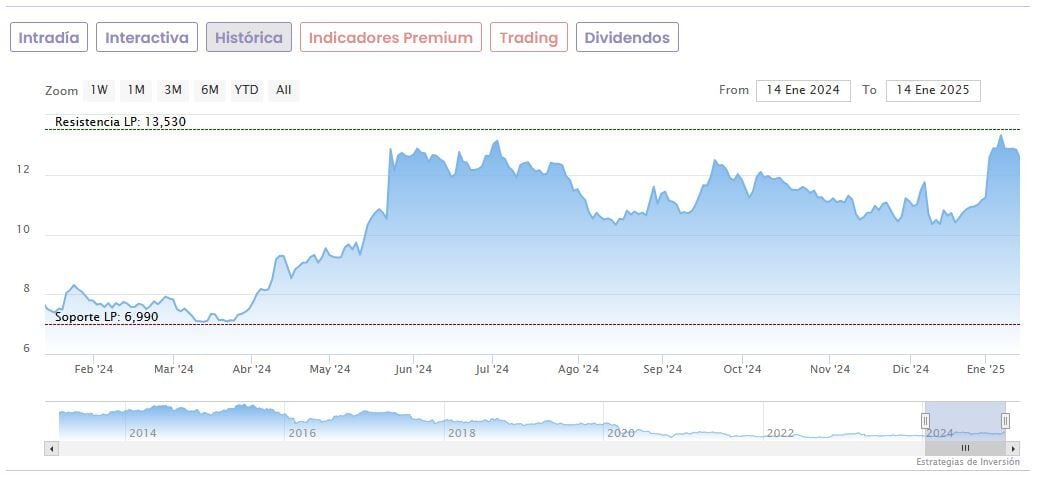Click the scrollbar right arrow
1037x478 pixels.
pos(1014,448)
